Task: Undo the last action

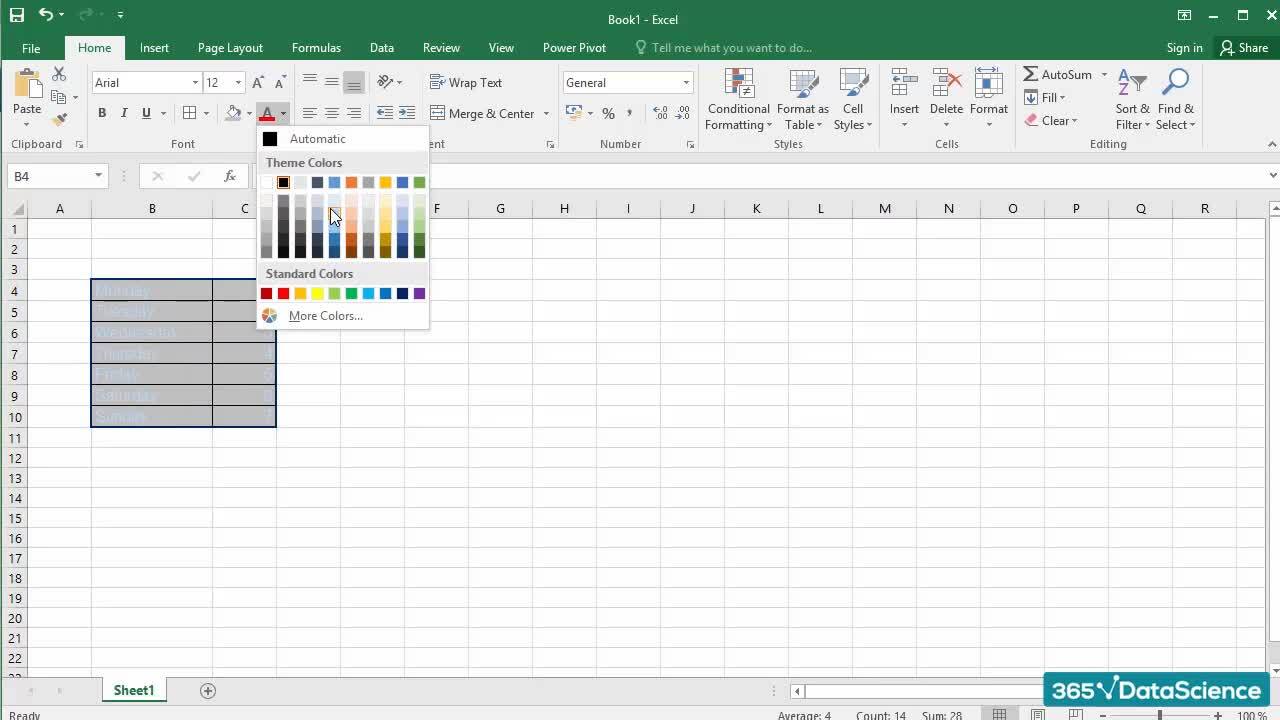Action: pyautogui.click(x=46, y=15)
